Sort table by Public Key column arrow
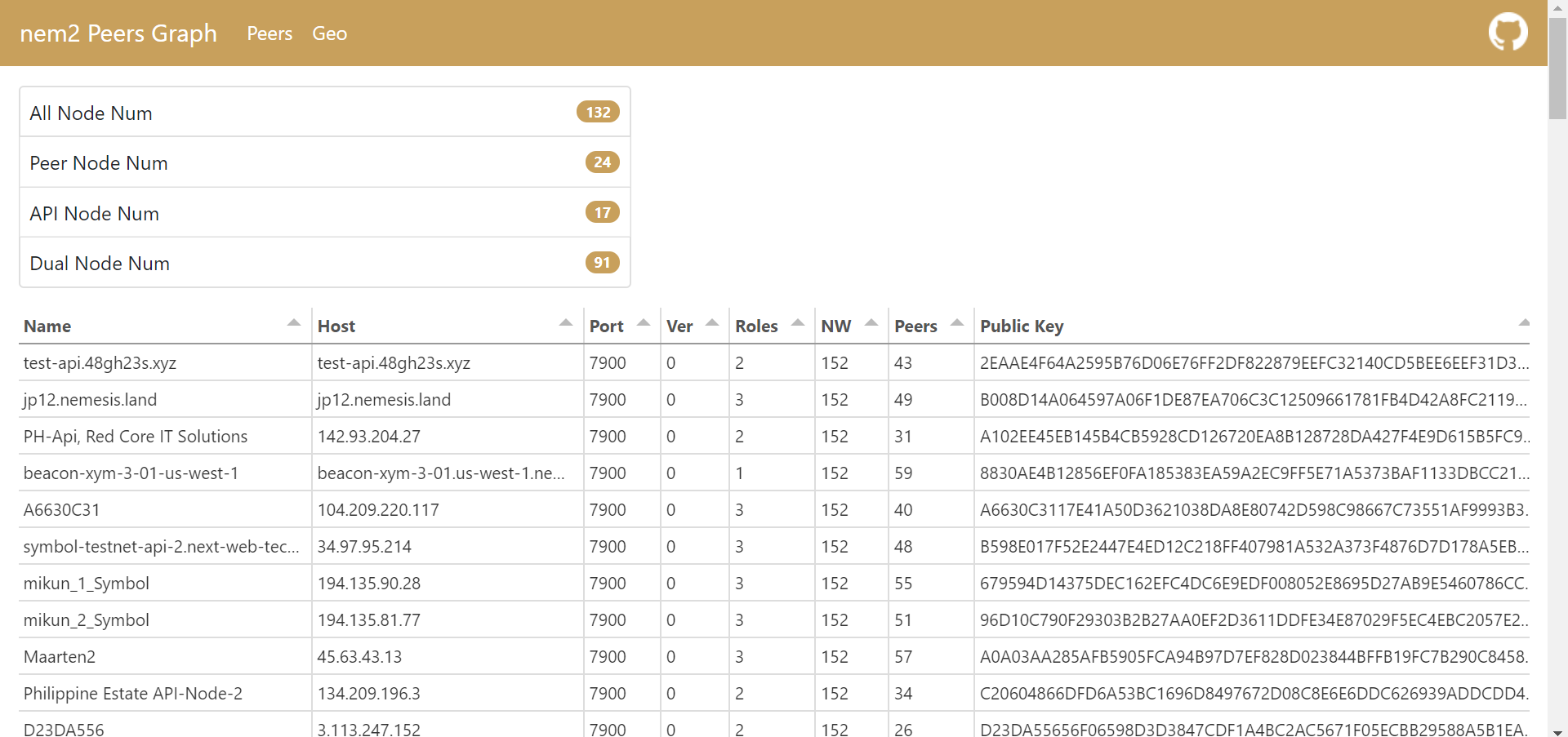Screen dimensions: 1568x737 [x=1524, y=322]
